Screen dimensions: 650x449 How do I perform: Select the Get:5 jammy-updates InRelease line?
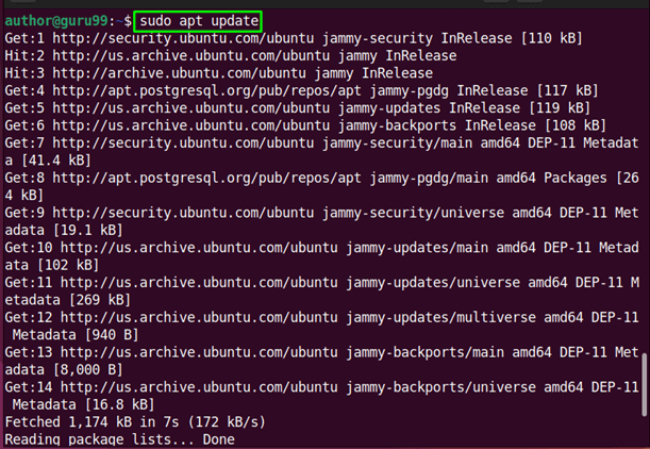pyautogui.click(x=297, y=108)
